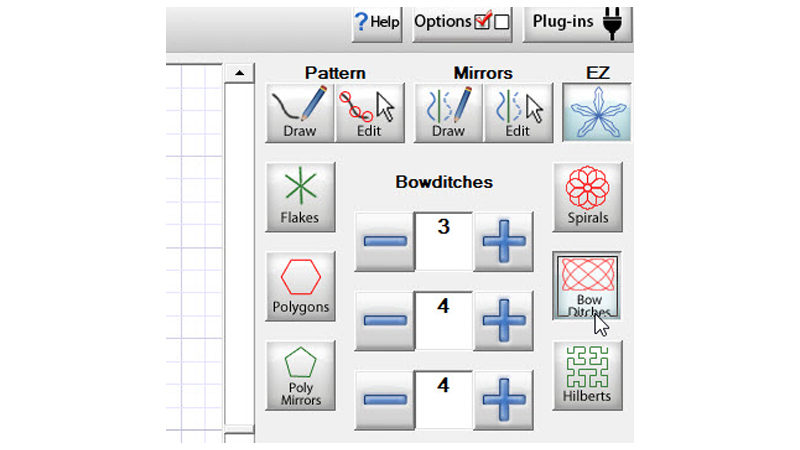
Task: Open the Help button
Action: click(376, 22)
